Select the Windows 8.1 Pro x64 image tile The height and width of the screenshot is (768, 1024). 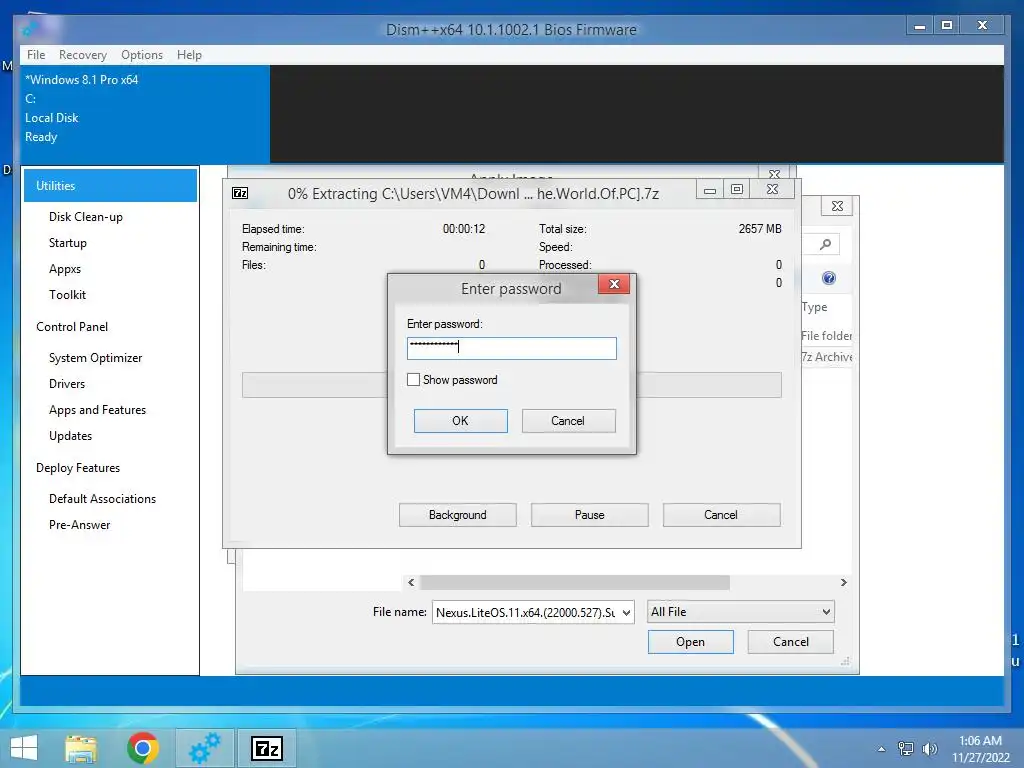145,114
